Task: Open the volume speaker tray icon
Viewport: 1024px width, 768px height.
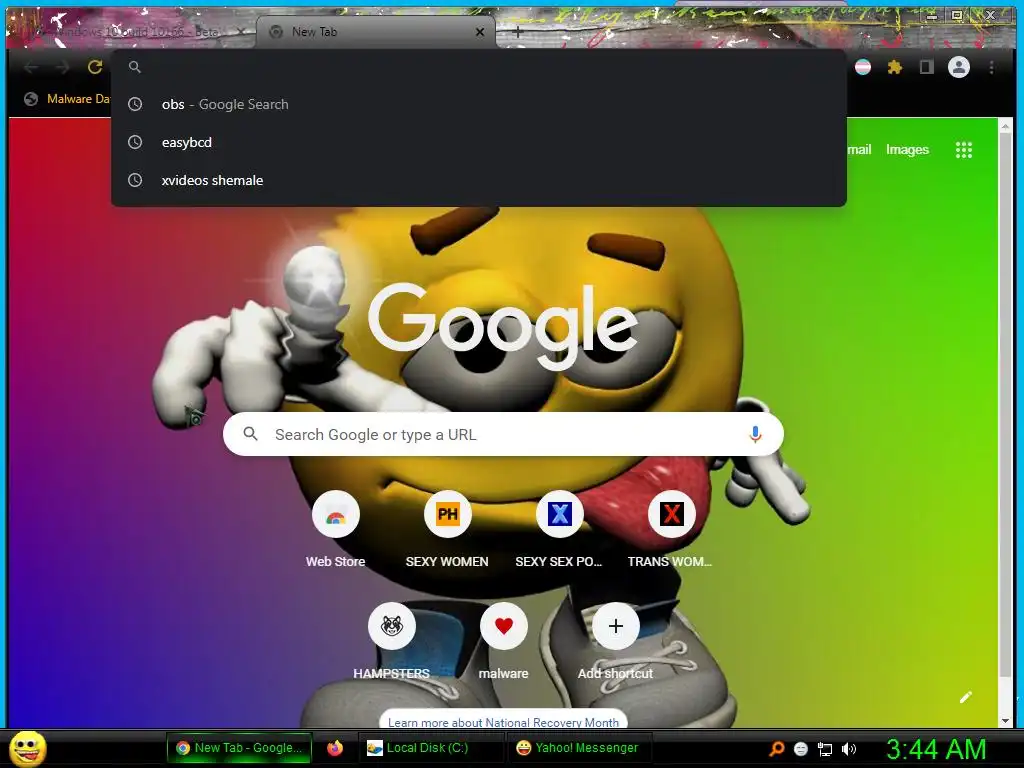Action: click(x=848, y=749)
